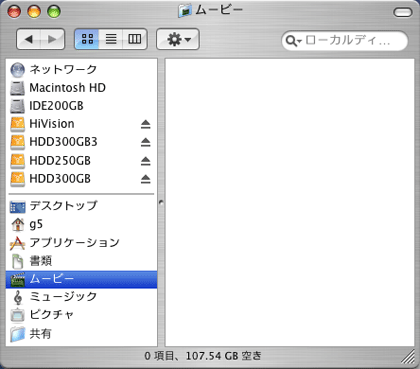The image size is (420, 369).
Task: Go forward with the right arrow
Action: coord(52,39)
